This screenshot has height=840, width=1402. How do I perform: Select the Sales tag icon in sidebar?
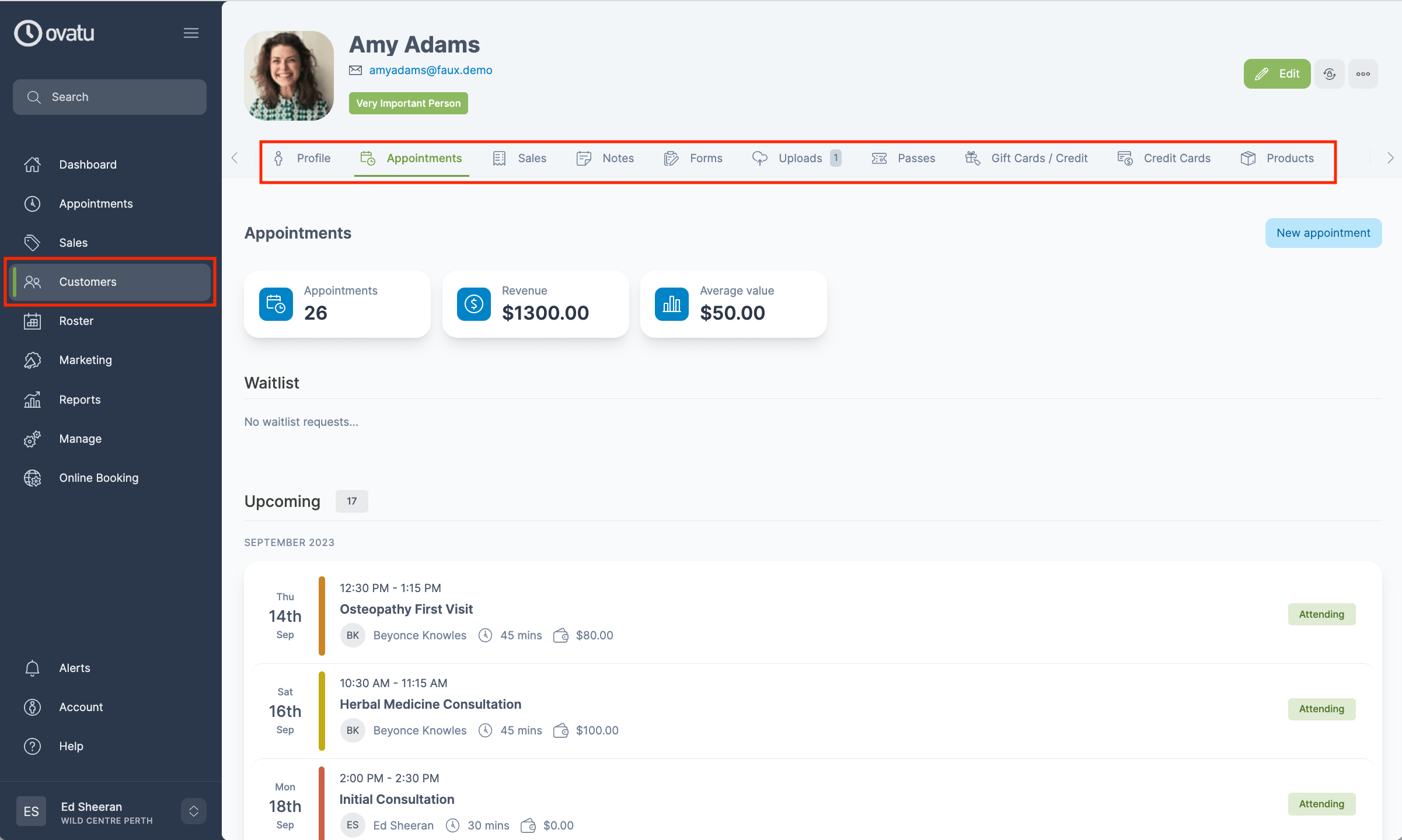[x=32, y=242]
